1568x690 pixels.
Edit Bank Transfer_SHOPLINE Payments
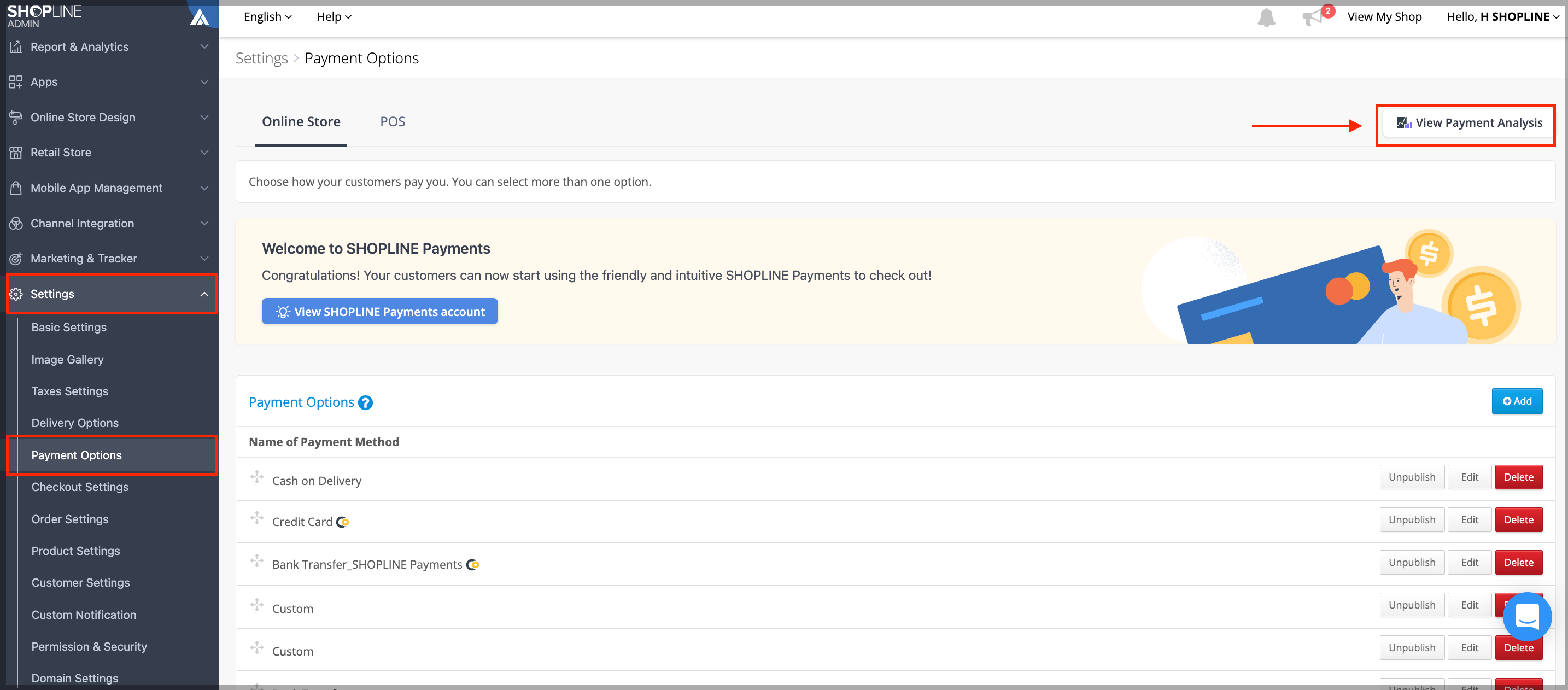1470,562
